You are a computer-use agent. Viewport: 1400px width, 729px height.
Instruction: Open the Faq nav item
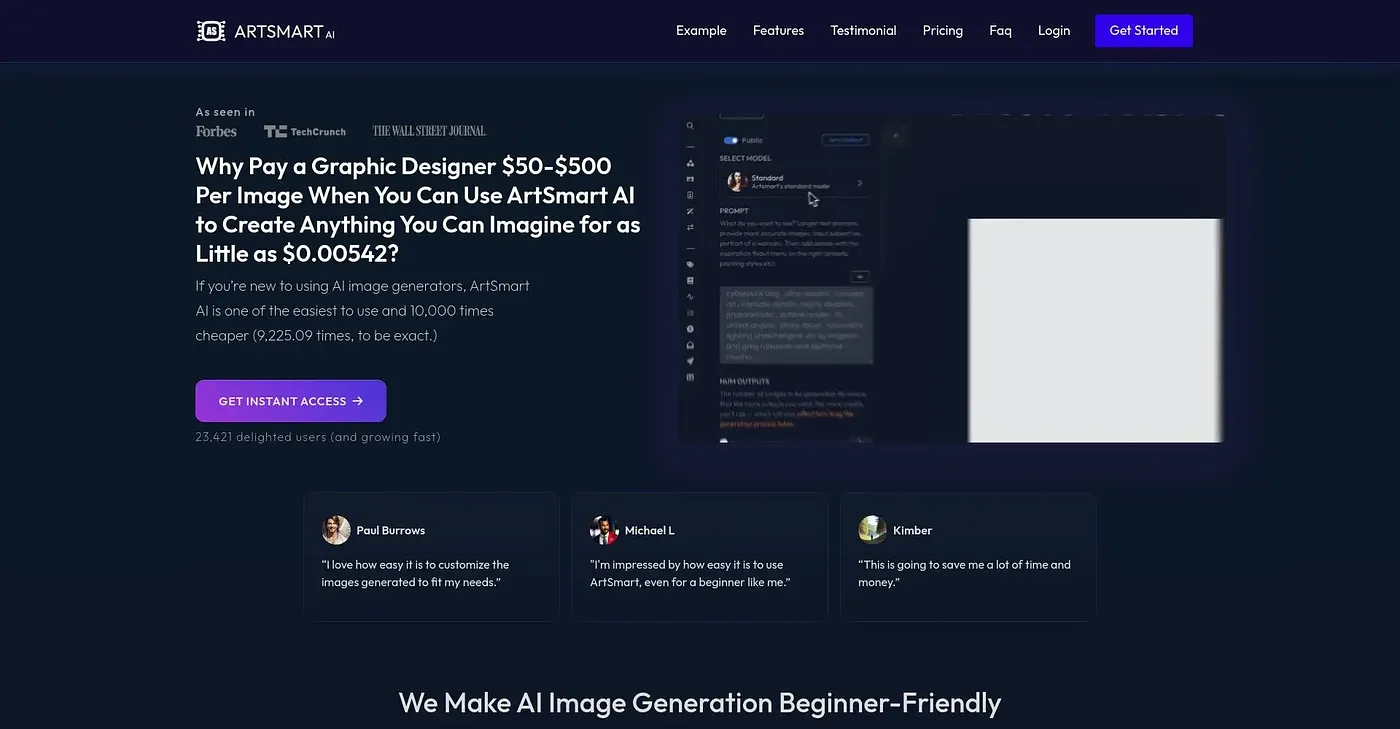click(1000, 31)
